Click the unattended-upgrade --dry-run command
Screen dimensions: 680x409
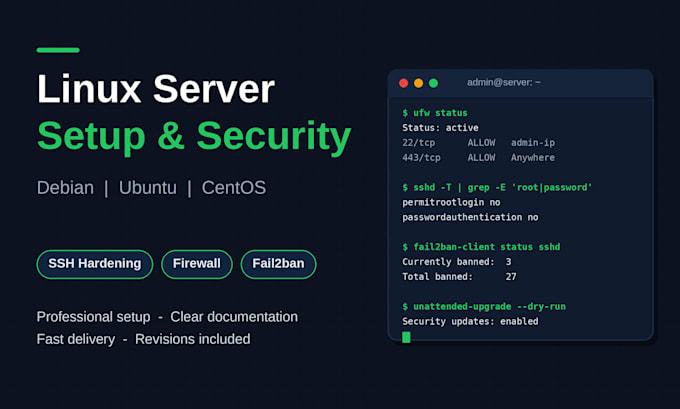click(x=484, y=306)
